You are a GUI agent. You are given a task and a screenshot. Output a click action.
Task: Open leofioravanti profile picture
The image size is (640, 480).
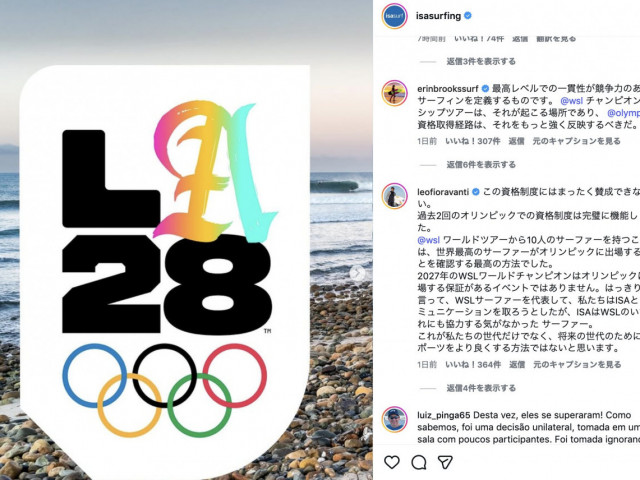(x=394, y=196)
